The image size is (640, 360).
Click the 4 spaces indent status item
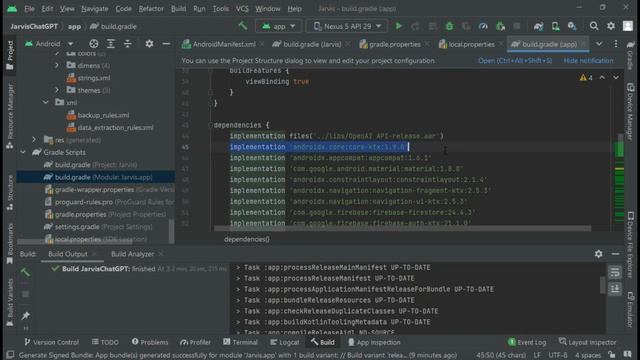coord(588,355)
